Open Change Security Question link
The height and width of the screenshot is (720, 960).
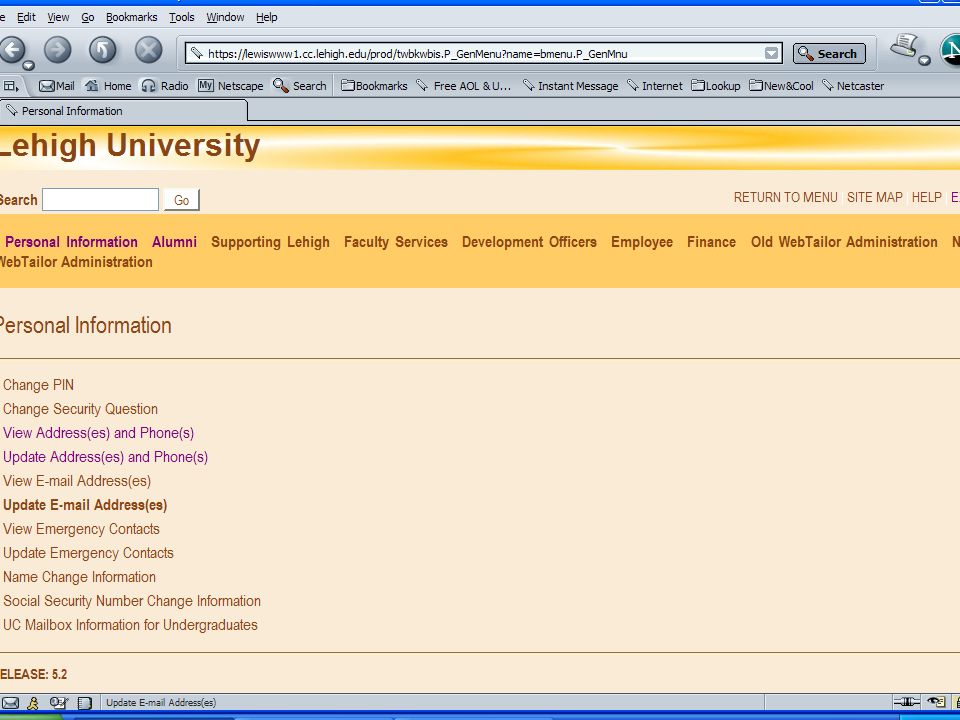tap(80, 409)
